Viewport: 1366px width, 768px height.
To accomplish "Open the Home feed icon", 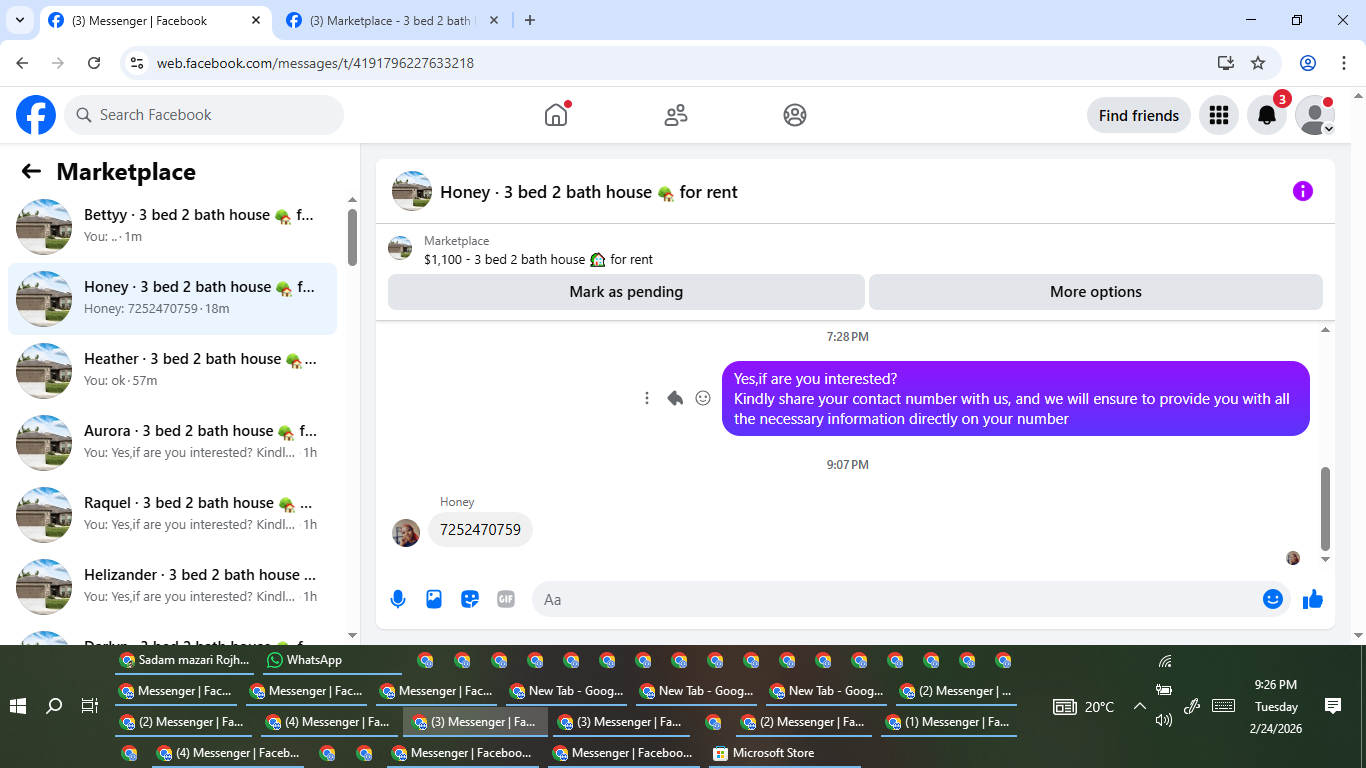I will click(556, 115).
